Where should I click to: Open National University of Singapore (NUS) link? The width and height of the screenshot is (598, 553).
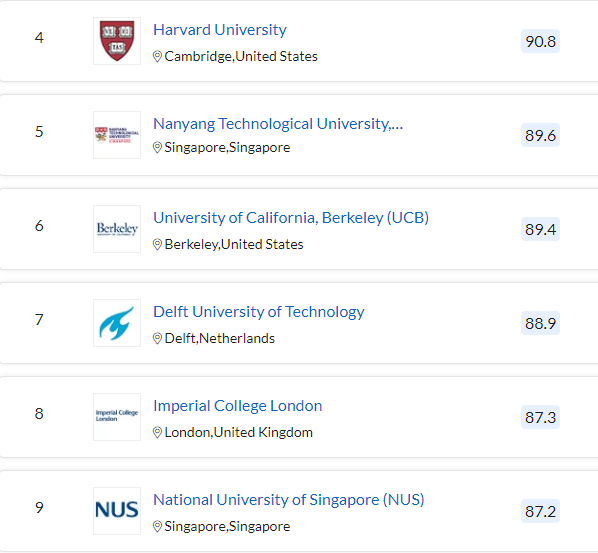(x=289, y=500)
